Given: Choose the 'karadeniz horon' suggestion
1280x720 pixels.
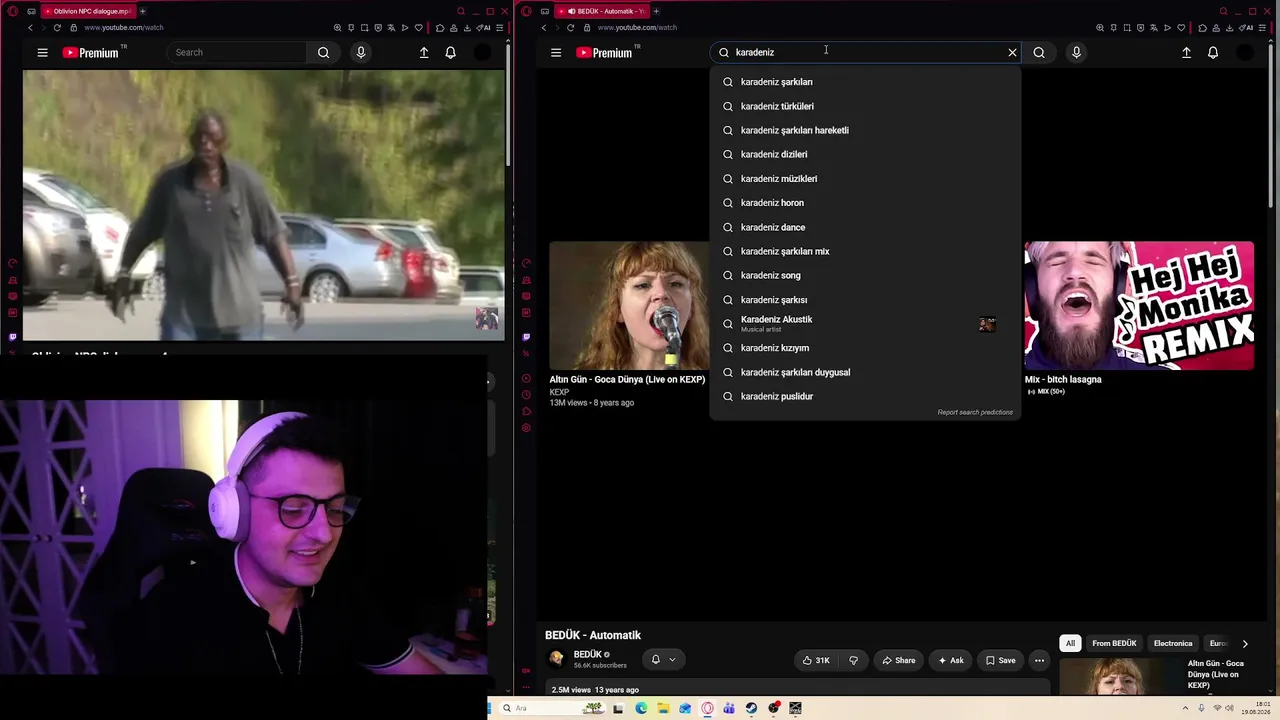Looking at the screenshot, I should point(866,203).
